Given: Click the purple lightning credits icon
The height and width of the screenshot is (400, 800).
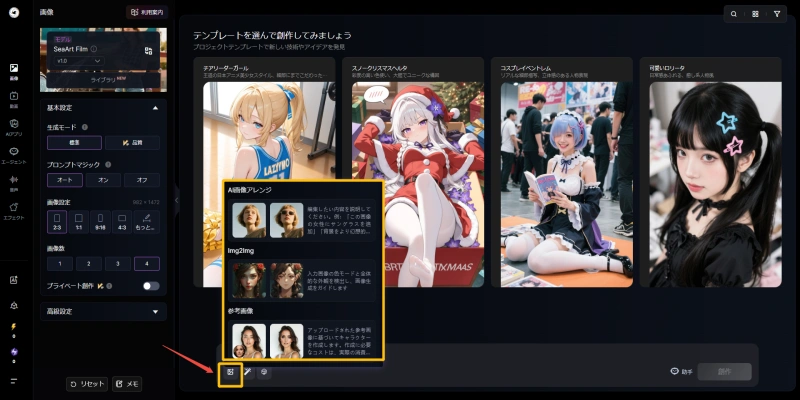Looking at the screenshot, I should click(x=14, y=352).
